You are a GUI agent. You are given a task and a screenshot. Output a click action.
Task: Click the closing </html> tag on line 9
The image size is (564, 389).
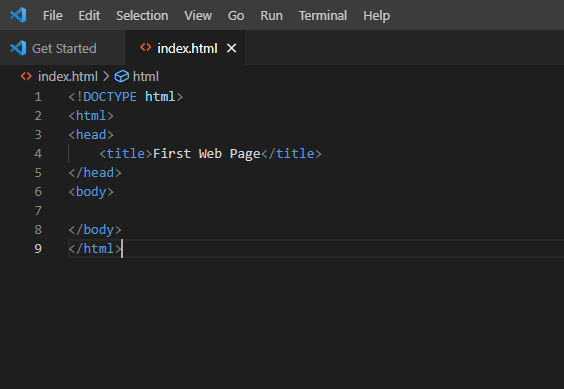click(95, 249)
